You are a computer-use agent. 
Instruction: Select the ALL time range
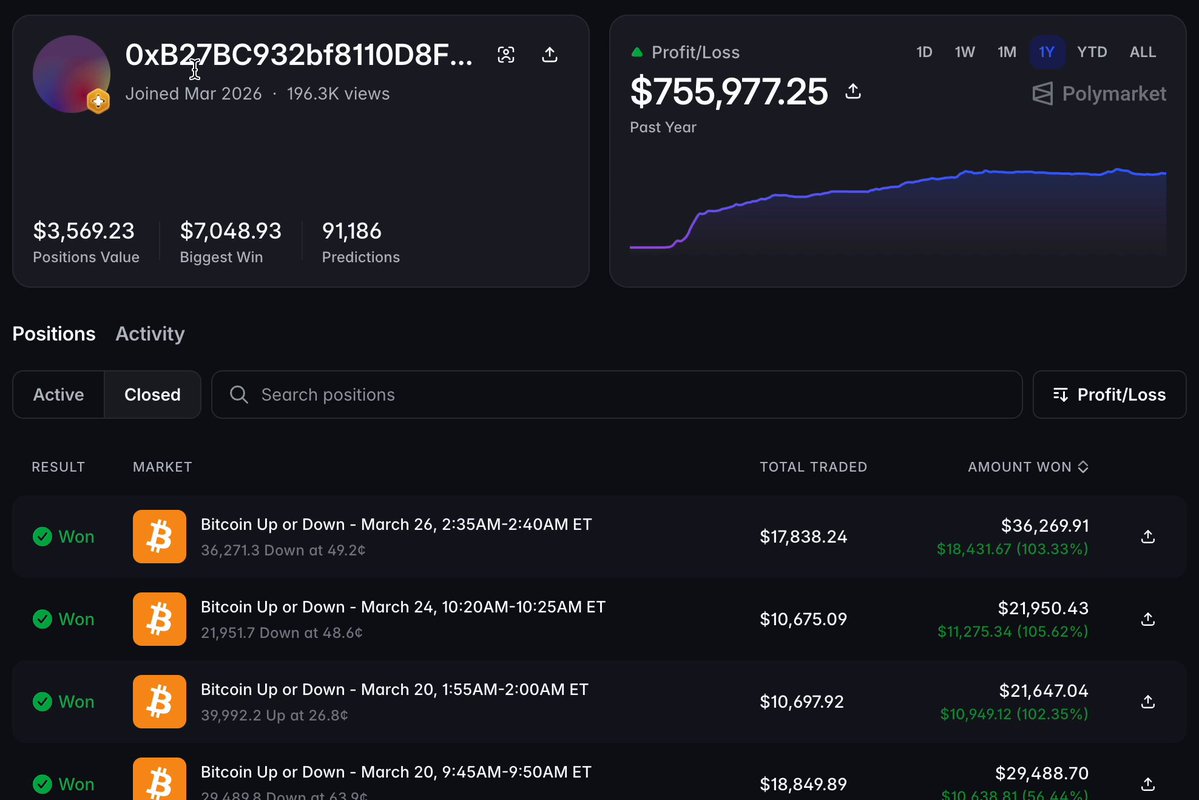coord(1142,52)
